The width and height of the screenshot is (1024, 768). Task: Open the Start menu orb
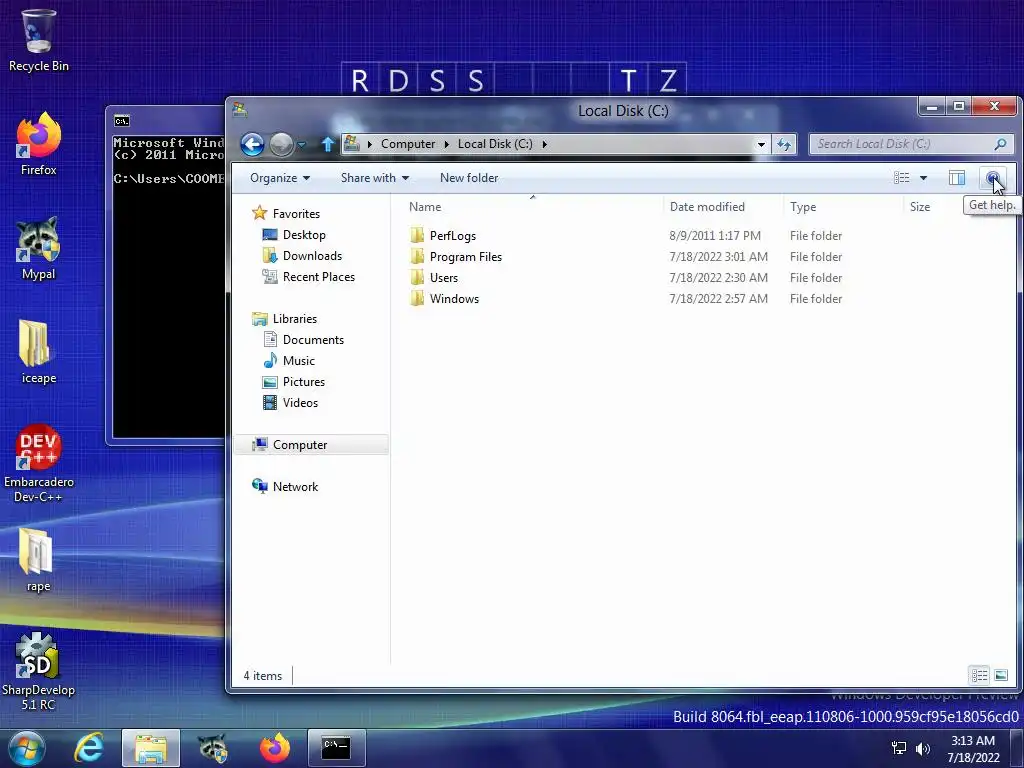pos(26,748)
